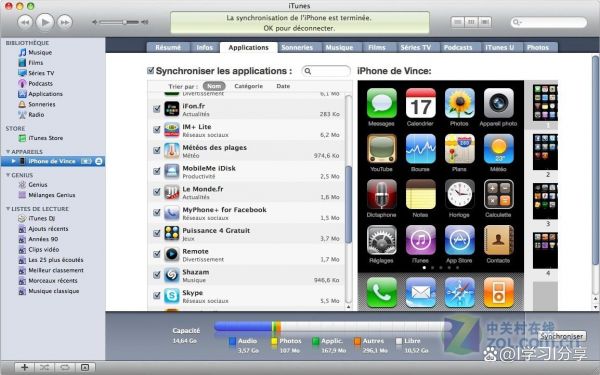This screenshot has width=600, height=375.
Task: Uncheck the iFon.fr application checkbox
Action: click(x=157, y=109)
